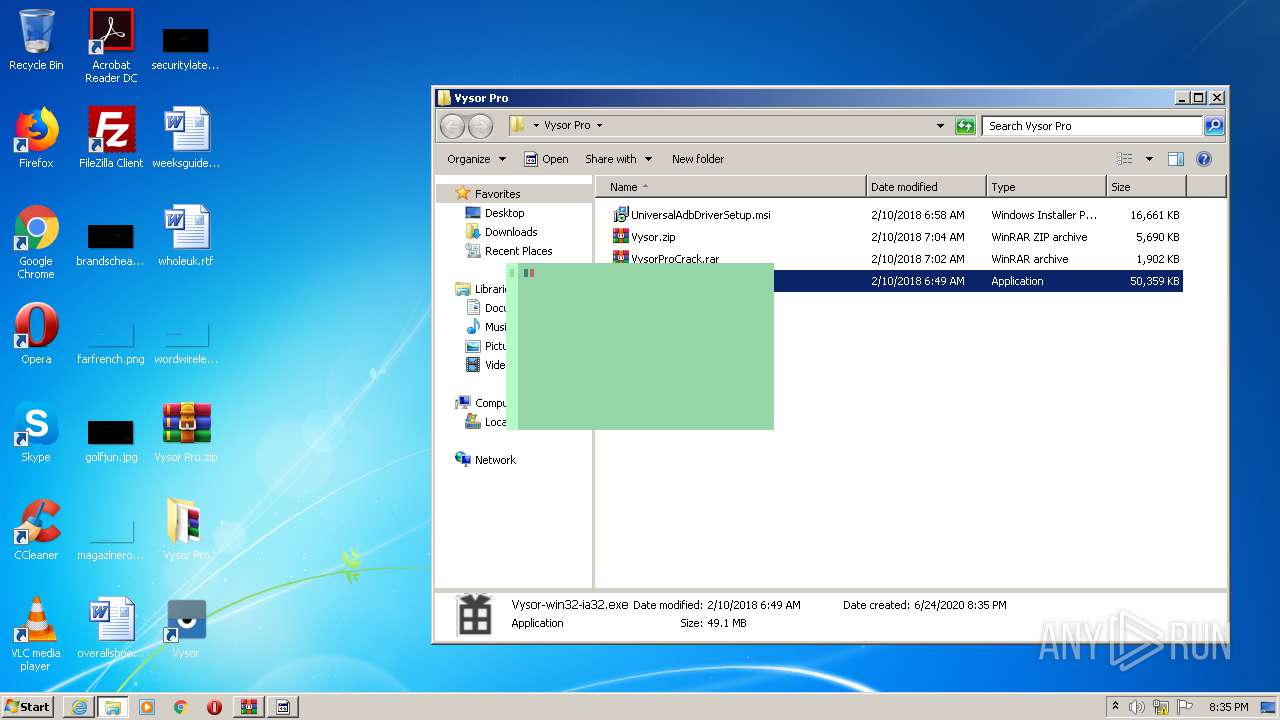Screen dimensions: 1280x720
Task: Select the overallshoe Word document on desktop
Action: pyautogui.click(x=111, y=628)
